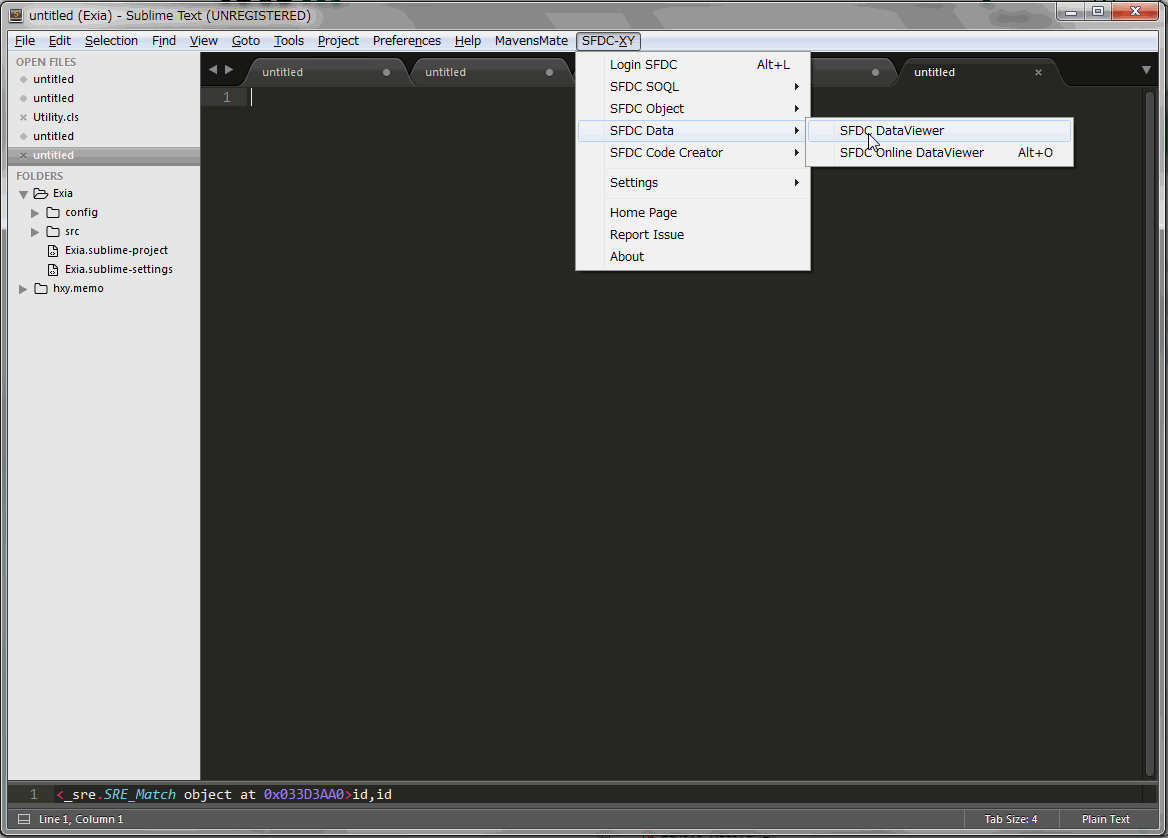Image resolution: width=1168 pixels, height=838 pixels.
Task: Open tab list dropdown arrow
Action: [x=1146, y=70]
